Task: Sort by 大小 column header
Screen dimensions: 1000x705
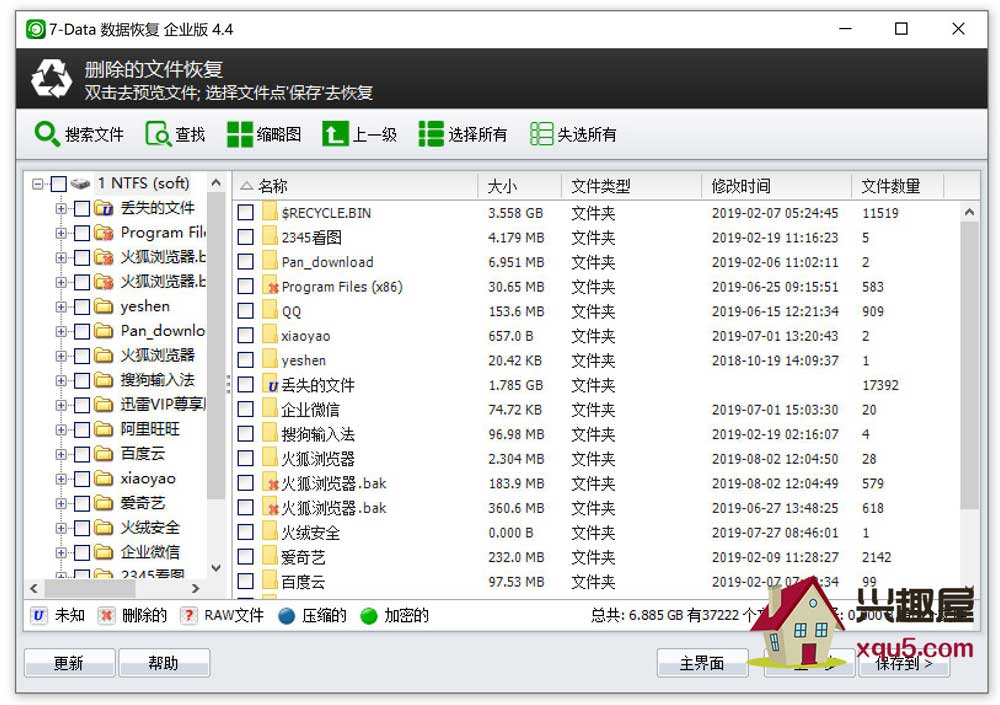Action: tap(520, 186)
